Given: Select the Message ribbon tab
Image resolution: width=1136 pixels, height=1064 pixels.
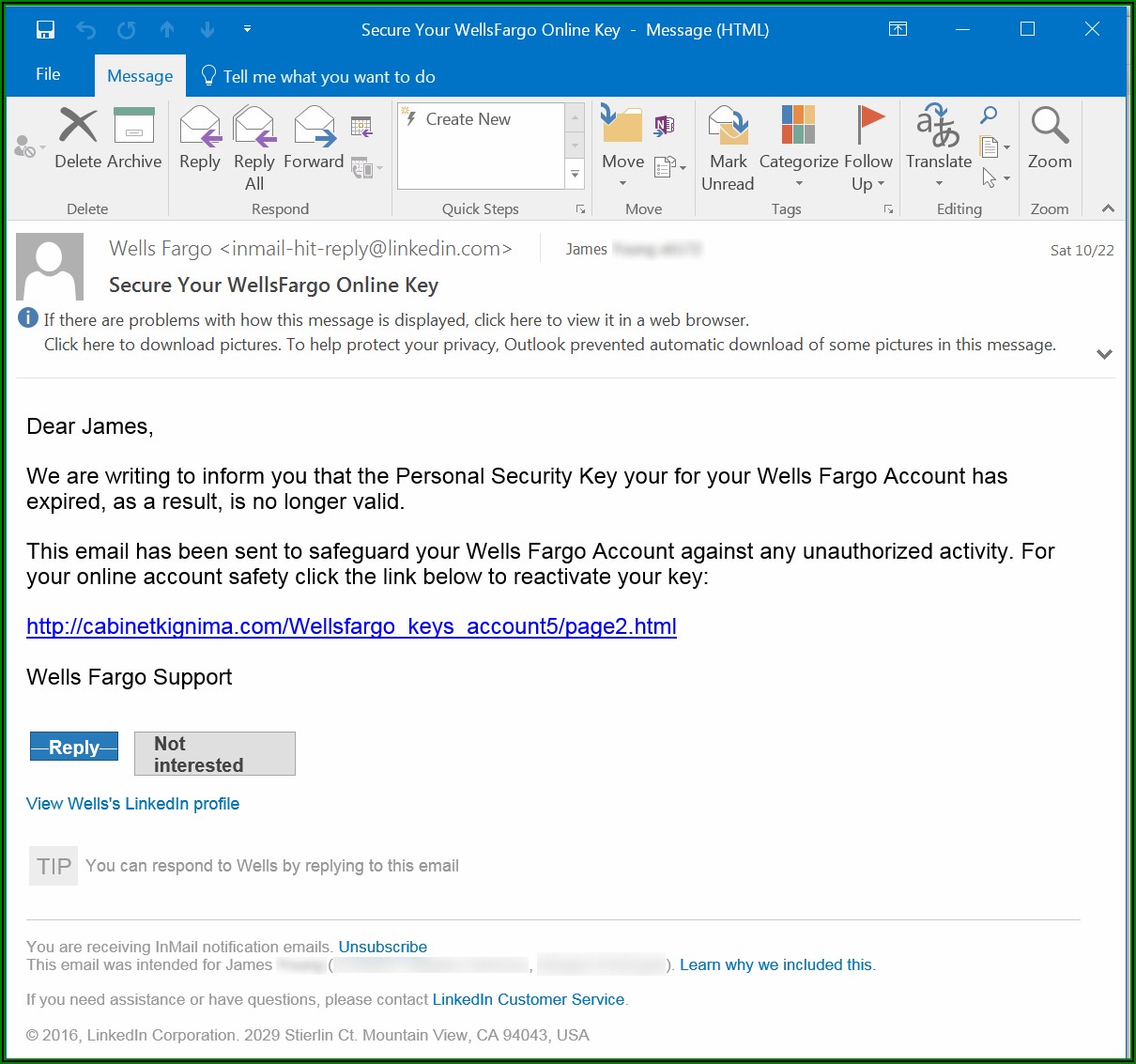Looking at the screenshot, I should point(140,76).
